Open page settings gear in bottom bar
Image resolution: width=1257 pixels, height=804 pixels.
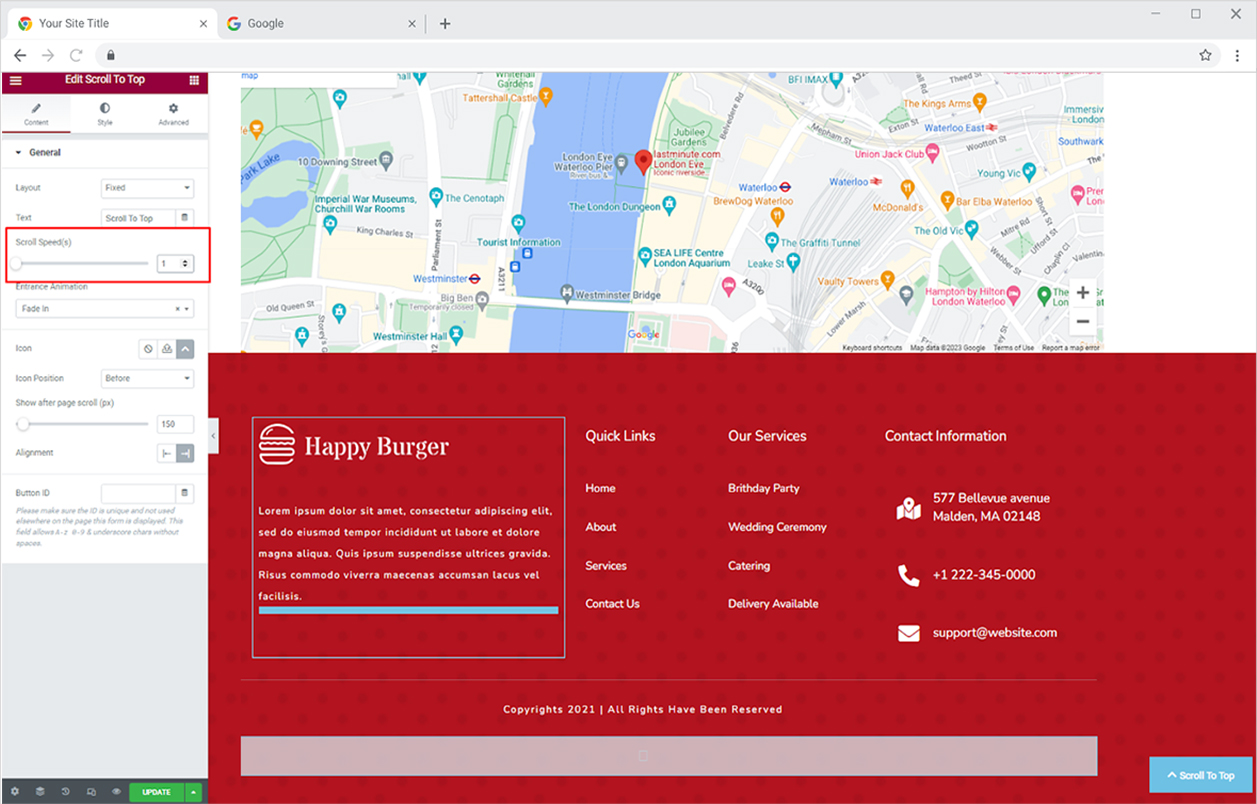point(15,792)
